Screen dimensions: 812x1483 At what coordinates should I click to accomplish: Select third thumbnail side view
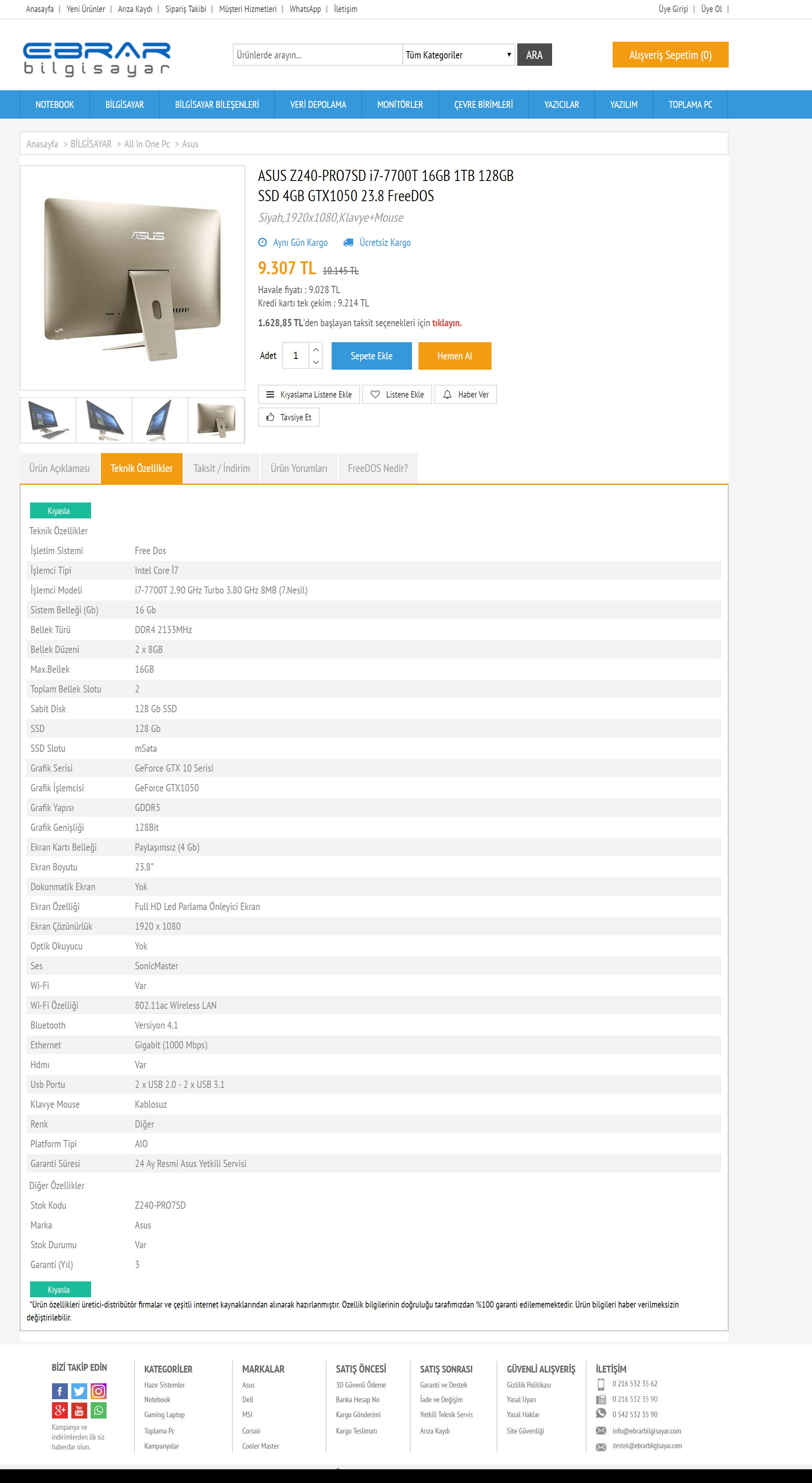[x=160, y=420]
